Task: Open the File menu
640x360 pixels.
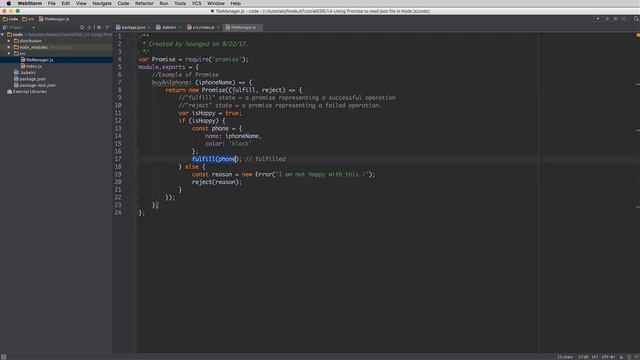Action: [x=51, y=3]
